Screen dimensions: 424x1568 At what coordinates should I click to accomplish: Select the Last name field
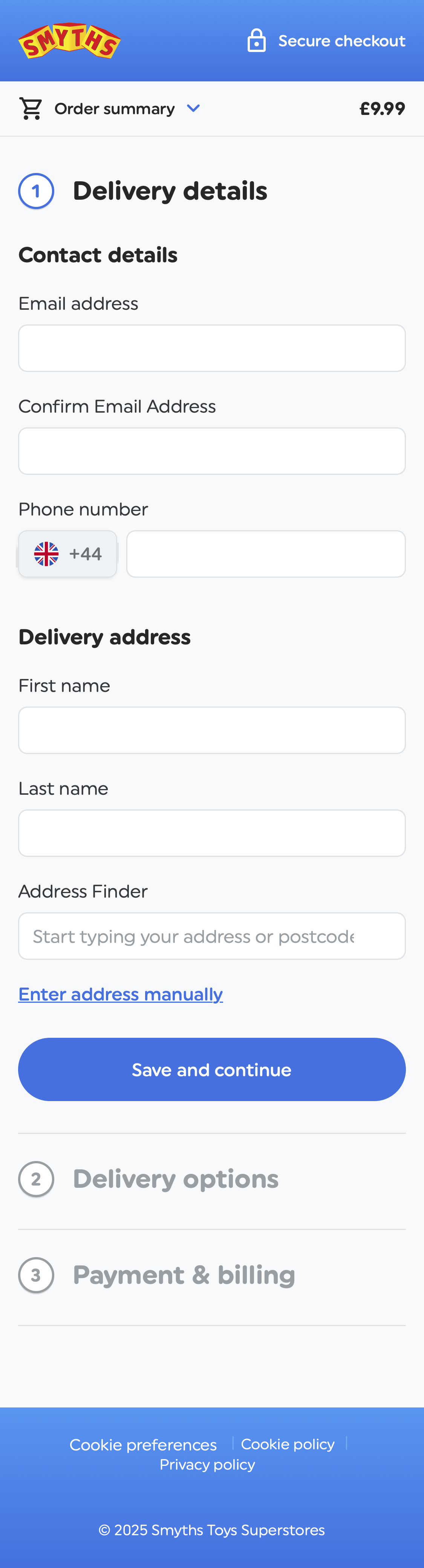click(212, 833)
